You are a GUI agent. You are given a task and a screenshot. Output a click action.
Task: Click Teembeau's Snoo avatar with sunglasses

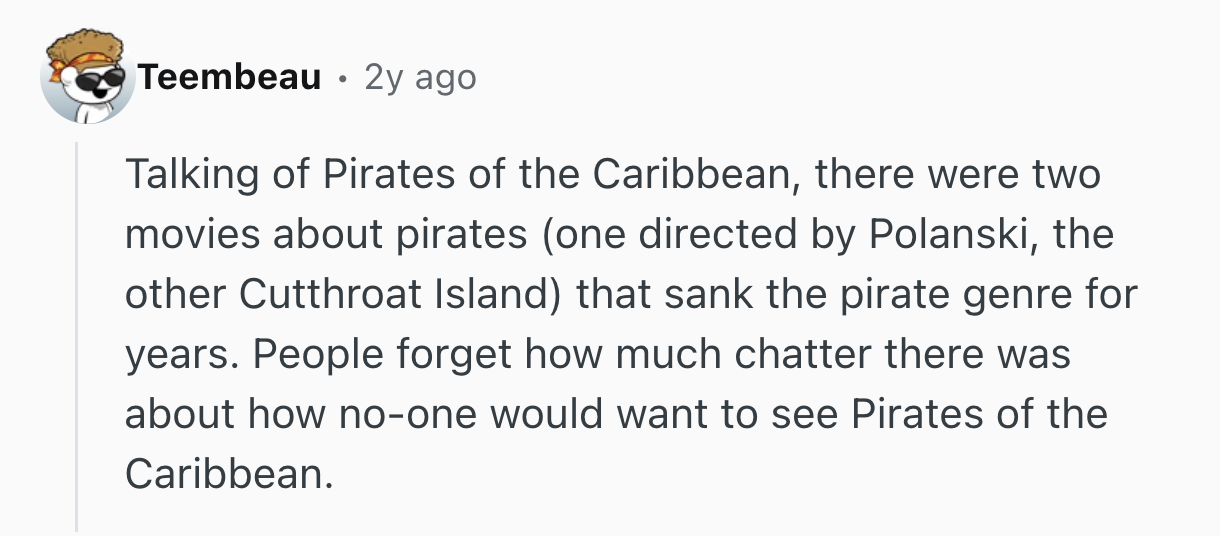coord(87,77)
